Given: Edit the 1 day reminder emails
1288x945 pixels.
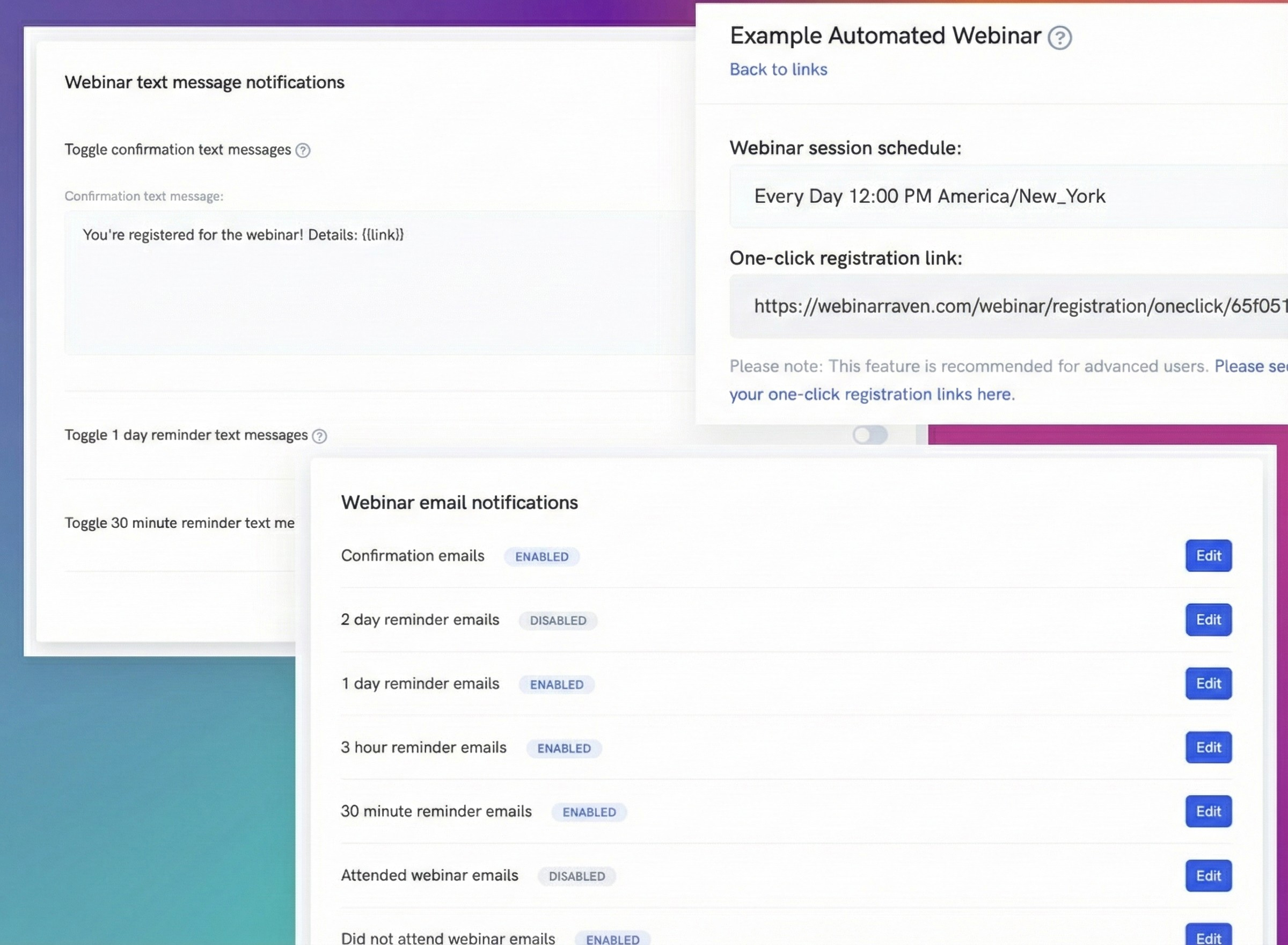Looking at the screenshot, I should pos(1208,684).
